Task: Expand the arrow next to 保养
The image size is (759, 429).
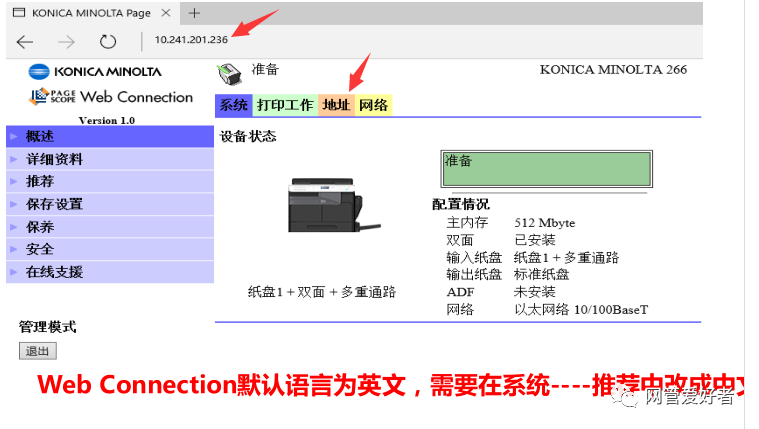Action: 14,227
